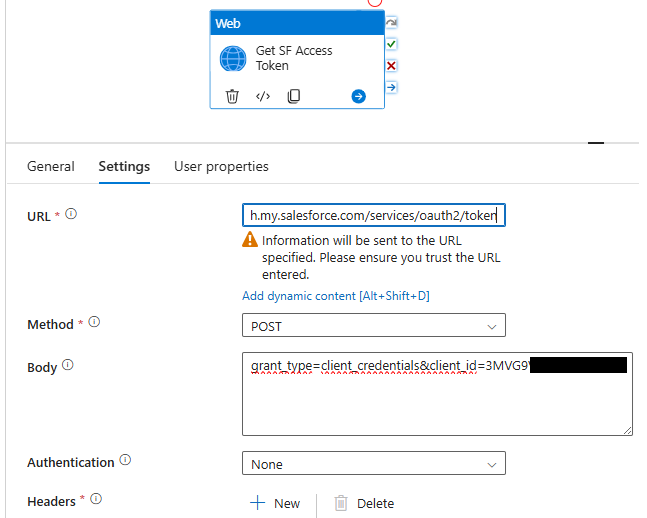Click the info icon beside URL

click(x=71, y=214)
